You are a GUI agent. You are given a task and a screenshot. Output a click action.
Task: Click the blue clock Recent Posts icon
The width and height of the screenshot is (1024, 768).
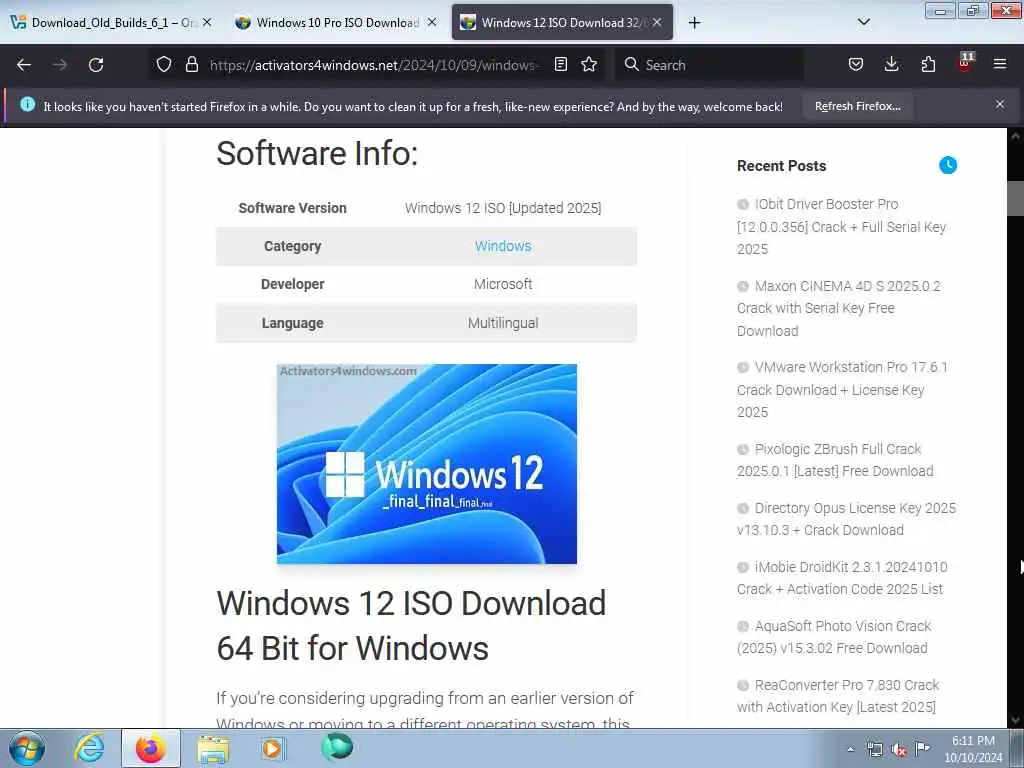pyautogui.click(x=948, y=165)
